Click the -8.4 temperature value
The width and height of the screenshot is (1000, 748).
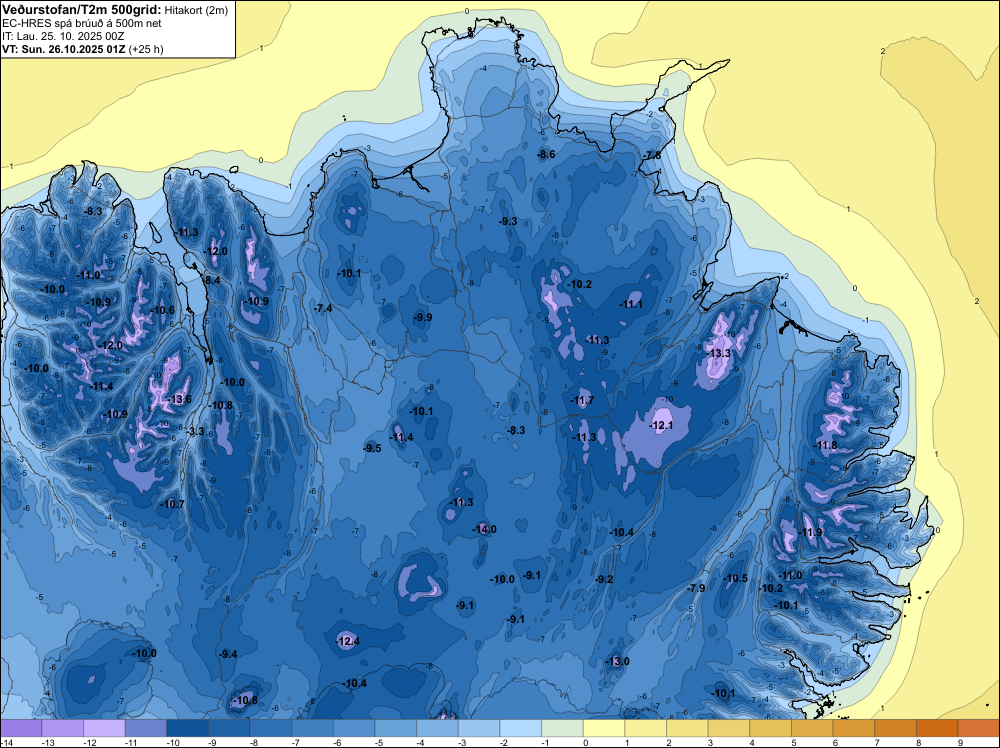coord(212,280)
